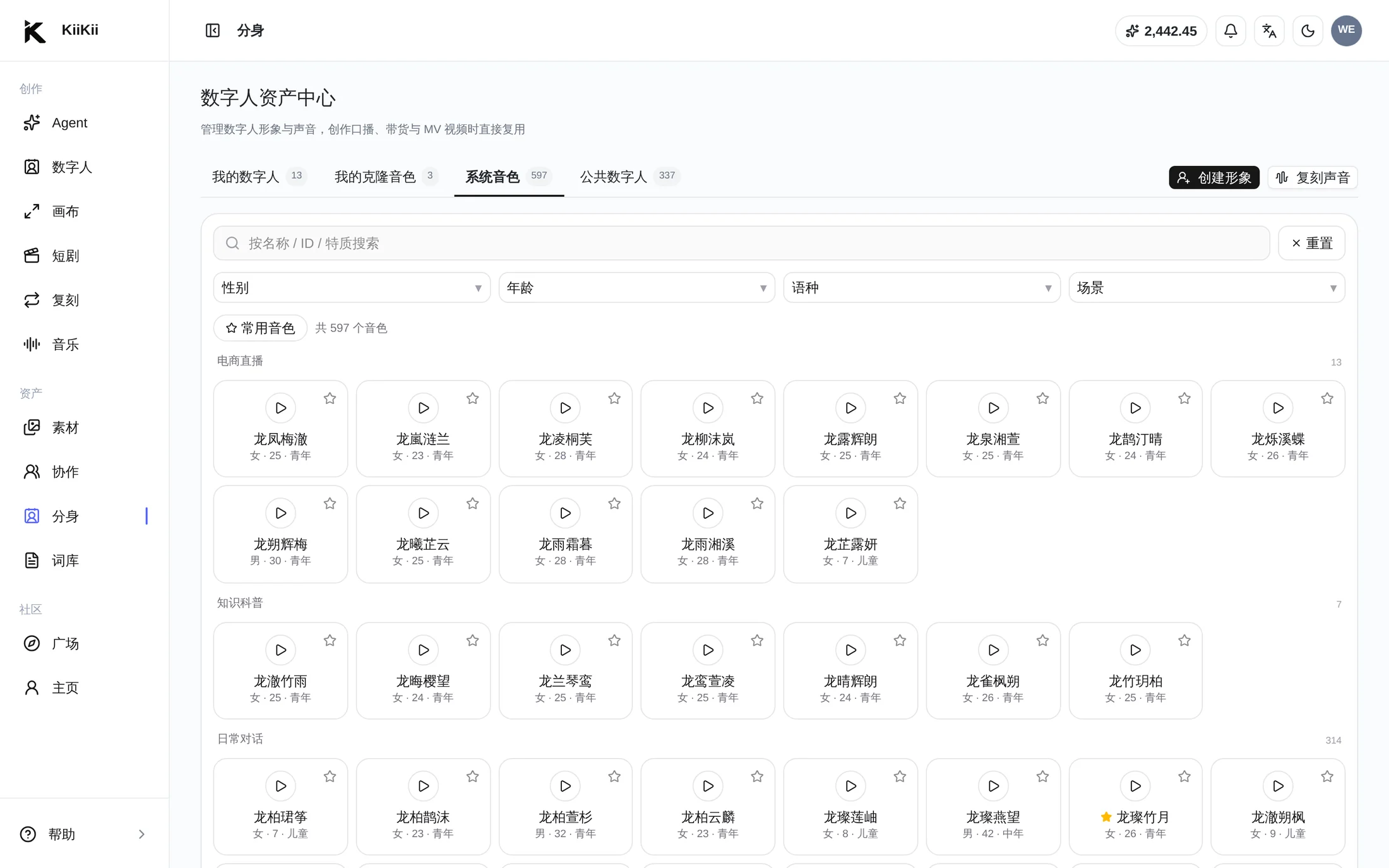Screen dimensions: 1389x868
Task: Open the language translate switcher
Action: pyautogui.click(x=1269, y=30)
